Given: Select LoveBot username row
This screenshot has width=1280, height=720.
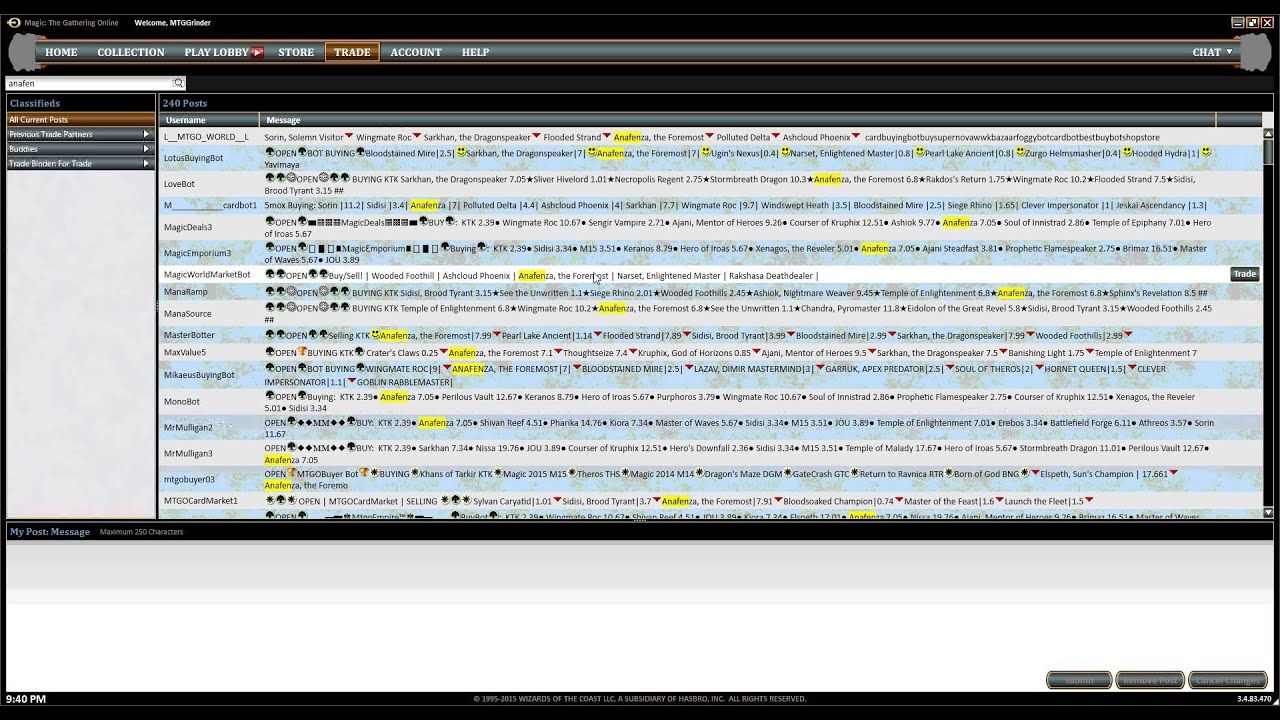Looking at the screenshot, I should coord(179,184).
